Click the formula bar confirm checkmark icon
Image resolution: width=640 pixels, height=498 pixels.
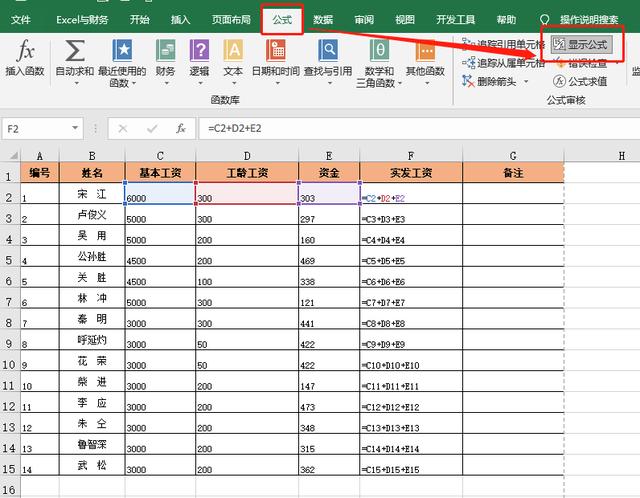[152, 129]
